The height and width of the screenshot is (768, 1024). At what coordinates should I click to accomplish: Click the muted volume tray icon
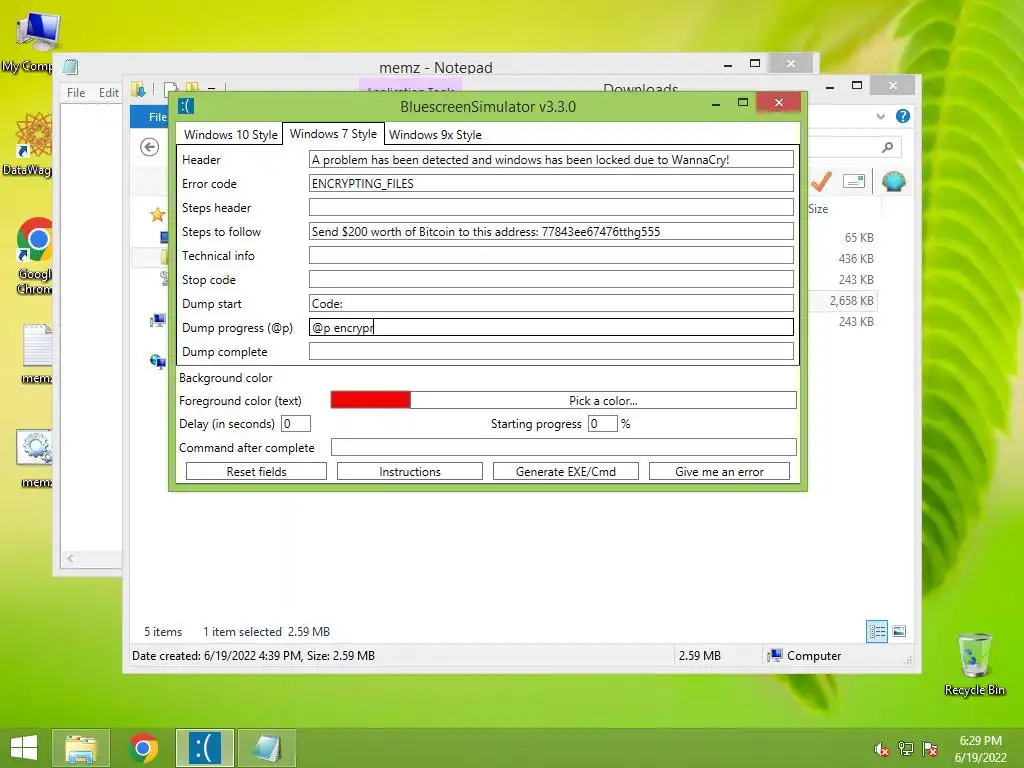coord(882,749)
